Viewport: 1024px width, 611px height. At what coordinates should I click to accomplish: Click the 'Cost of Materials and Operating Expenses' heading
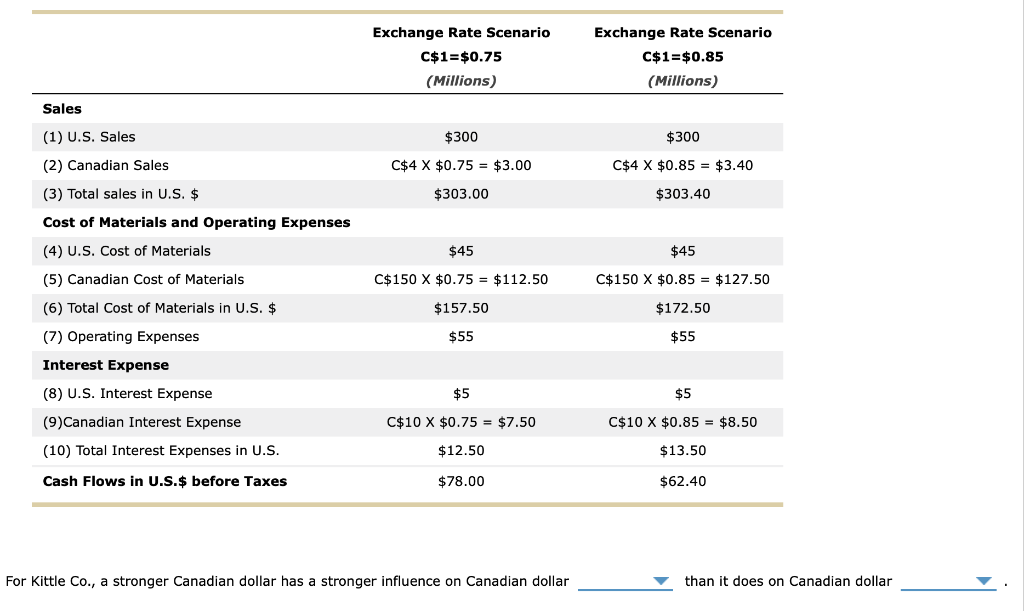click(197, 222)
